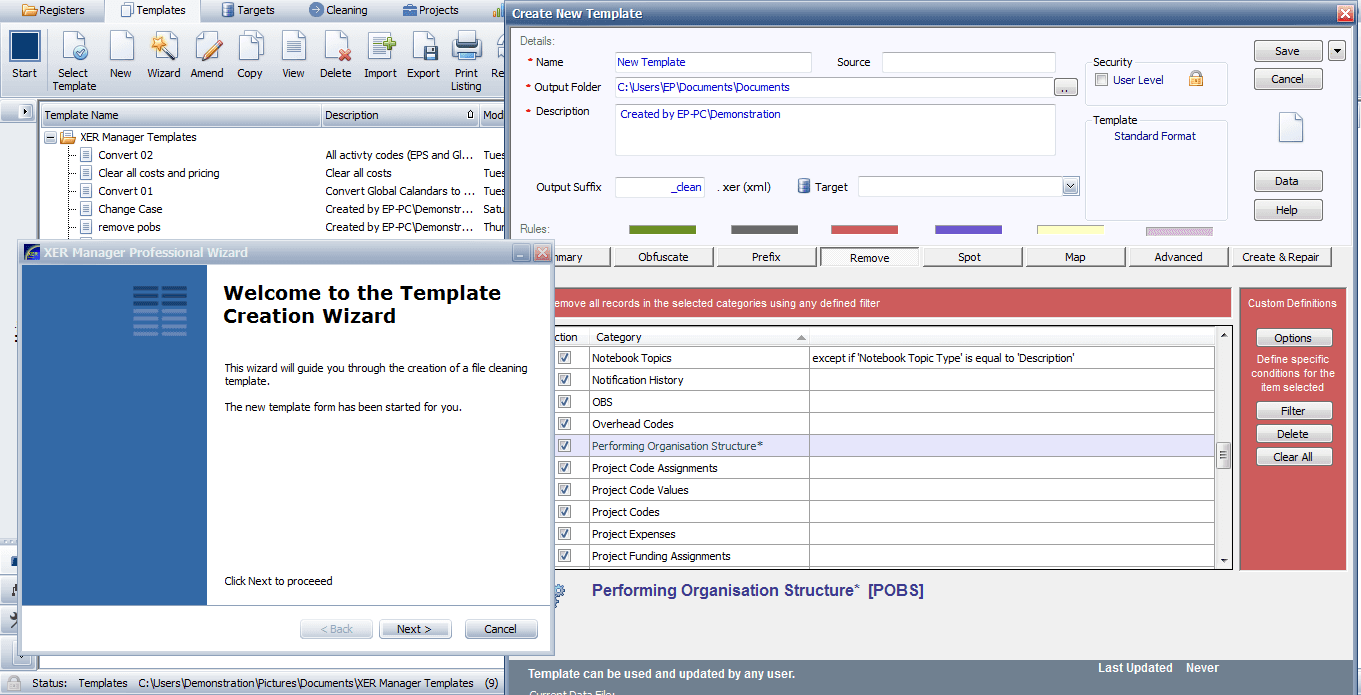Select the Map rules tab
This screenshot has height=695, width=1361.
click(x=1075, y=257)
